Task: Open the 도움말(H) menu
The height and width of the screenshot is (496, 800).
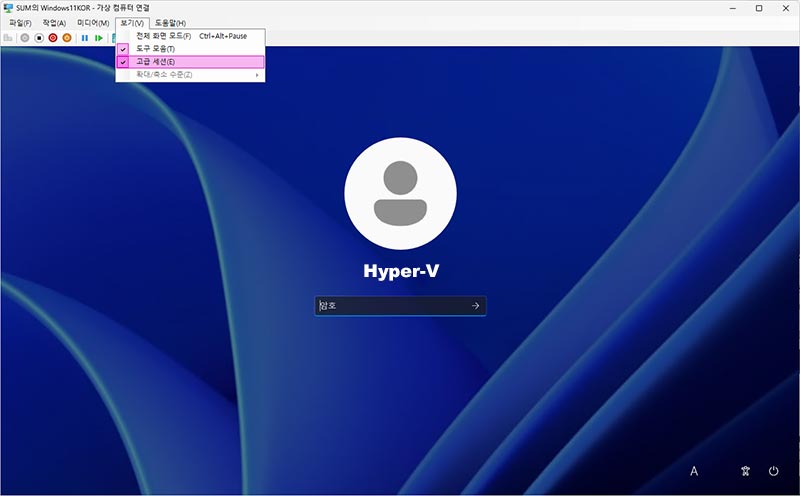Action: (x=170, y=23)
